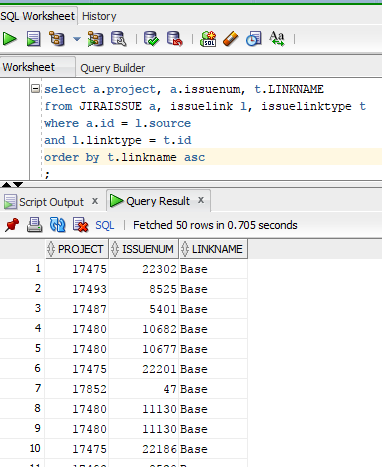Open the Explain Plan dropdown arrow
The height and width of the screenshot is (467, 382).
[77, 39]
